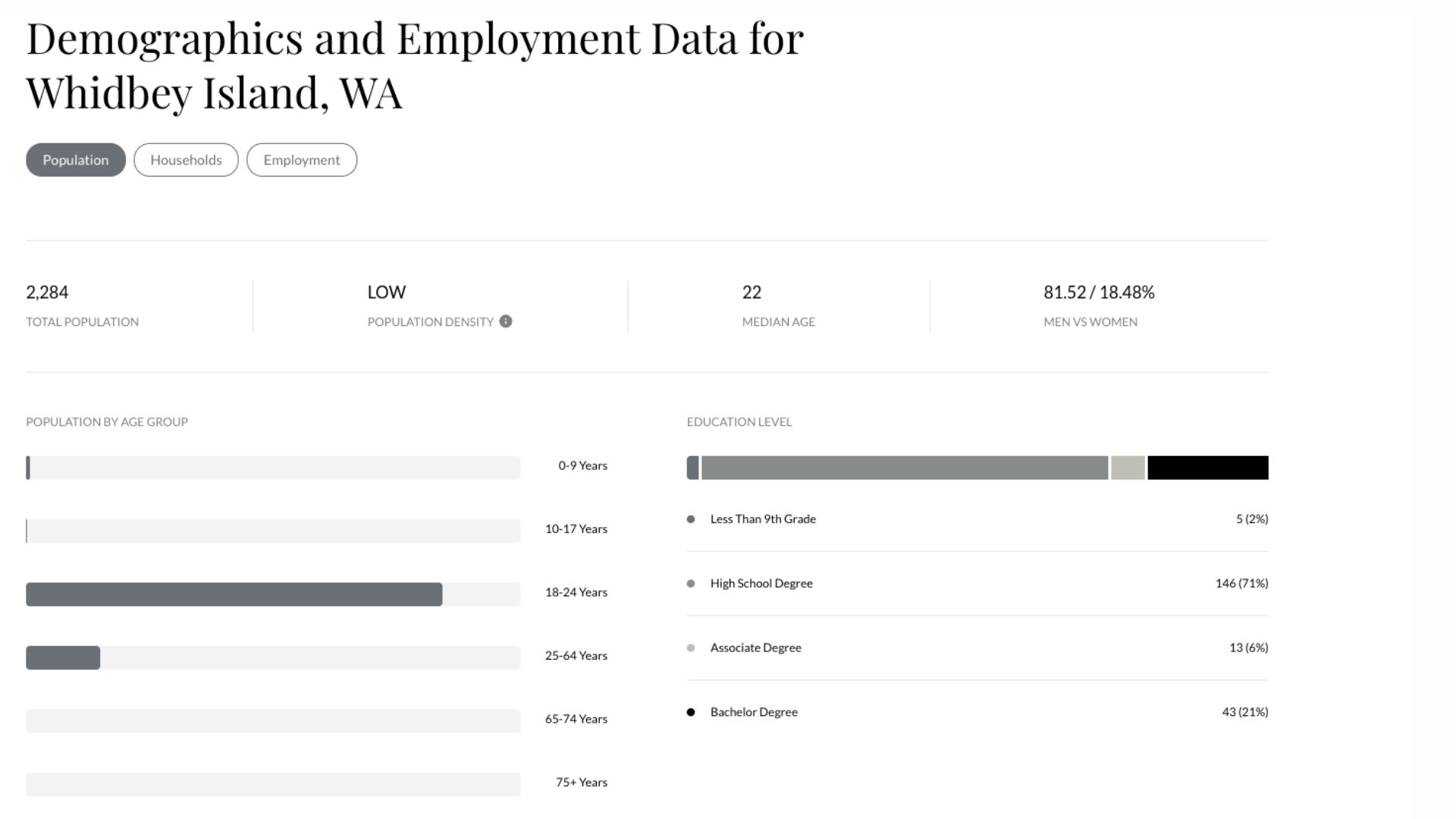Click the 75+ Years age bar
The height and width of the screenshot is (819, 1456).
click(x=273, y=784)
